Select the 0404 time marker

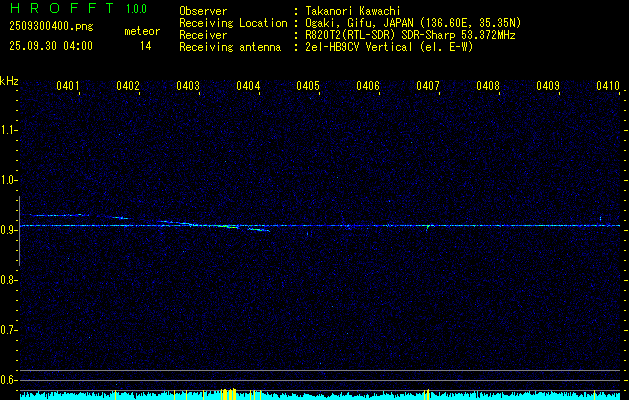click(248, 86)
